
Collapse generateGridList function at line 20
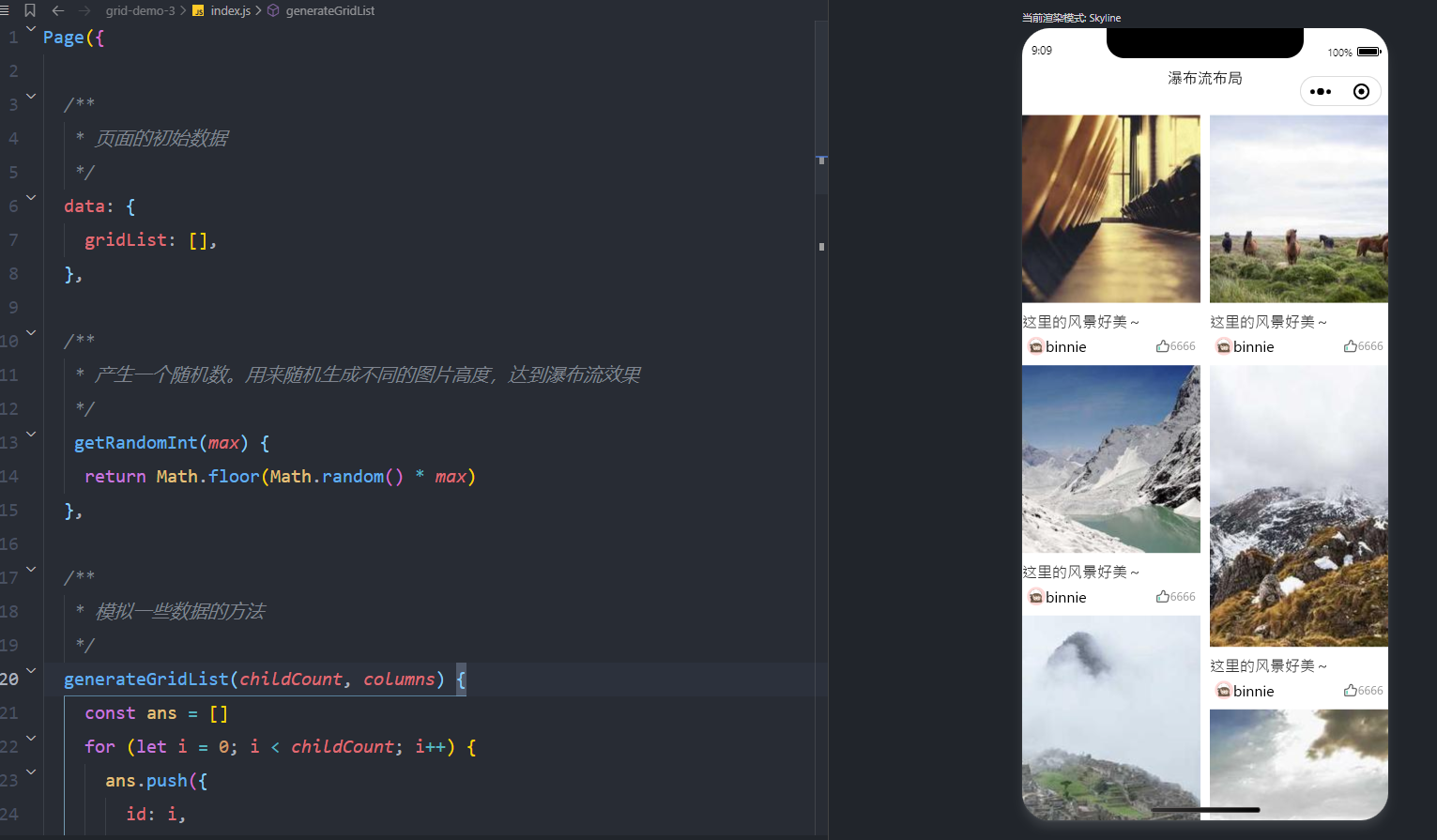pos(31,670)
